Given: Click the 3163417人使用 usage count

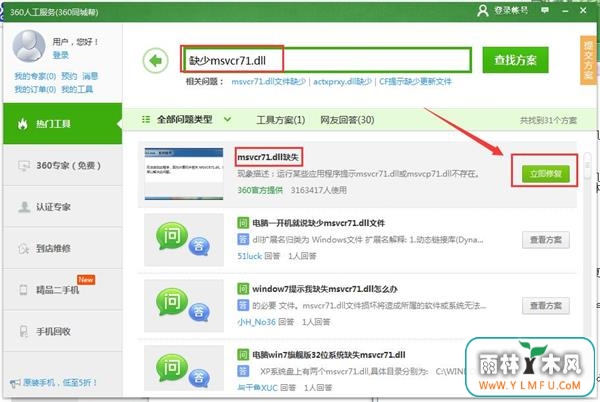Looking at the screenshot, I should coord(319,190).
